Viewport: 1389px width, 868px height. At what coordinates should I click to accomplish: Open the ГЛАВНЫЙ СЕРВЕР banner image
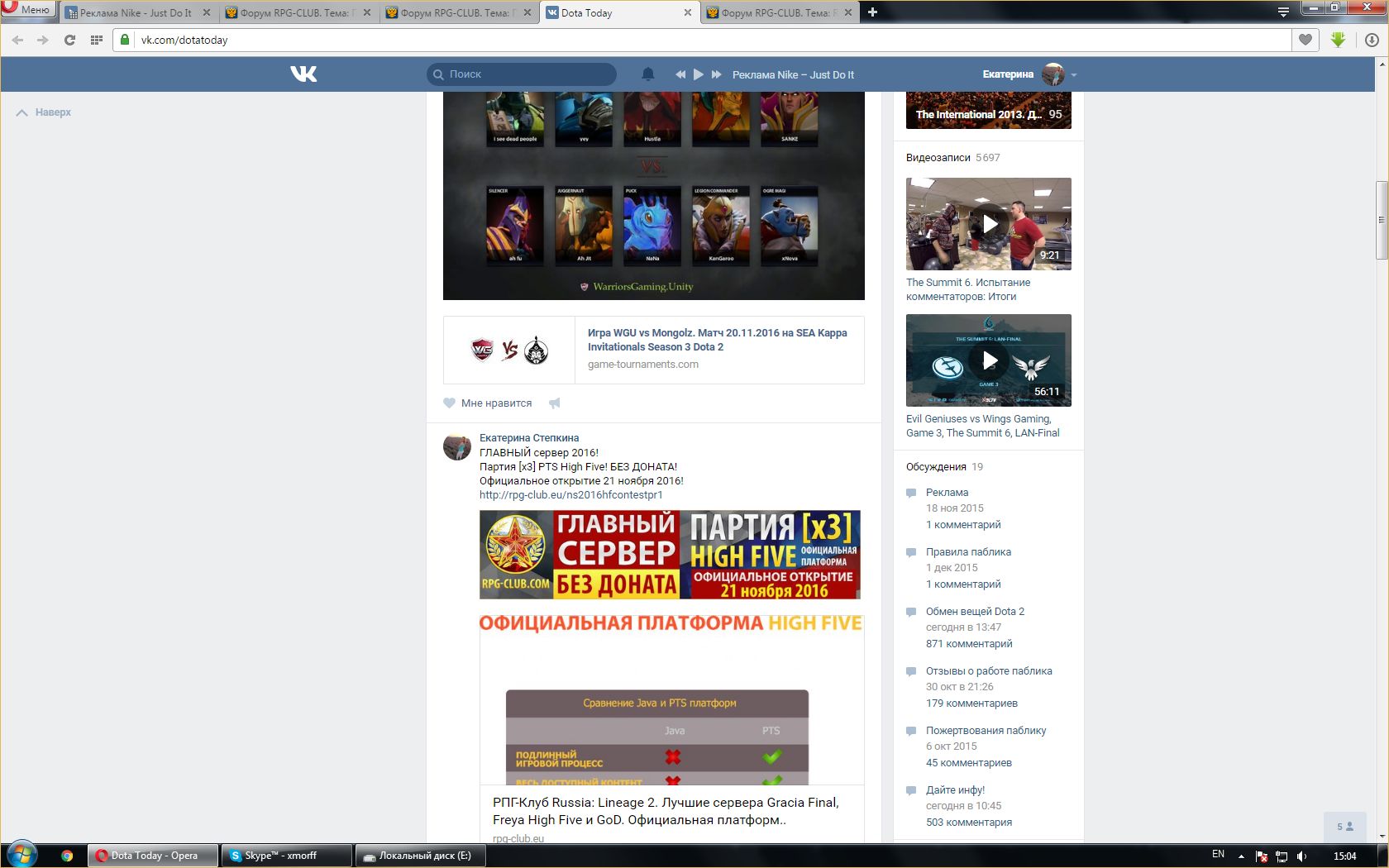[x=670, y=555]
